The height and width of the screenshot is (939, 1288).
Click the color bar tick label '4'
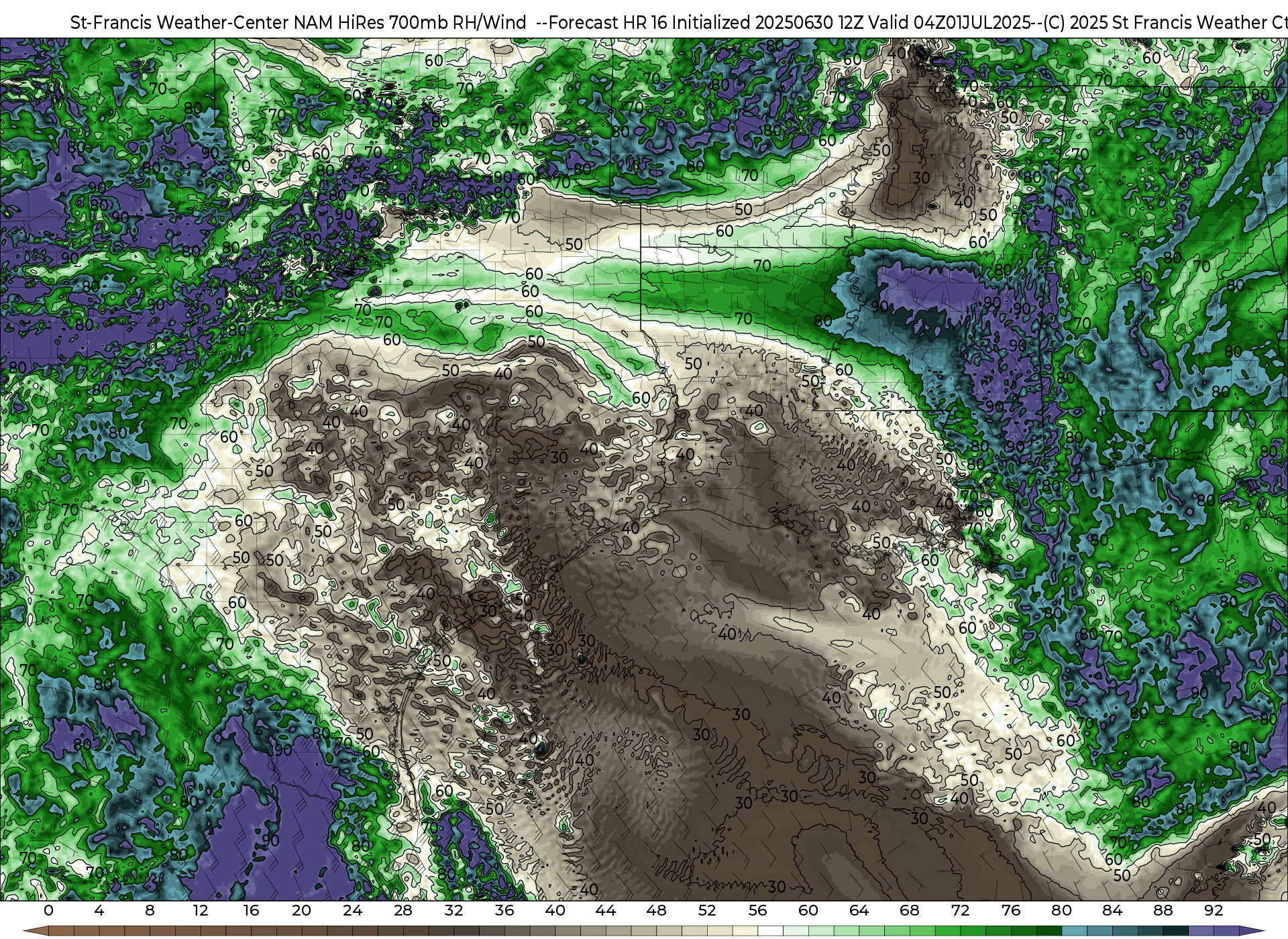[99, 911]
